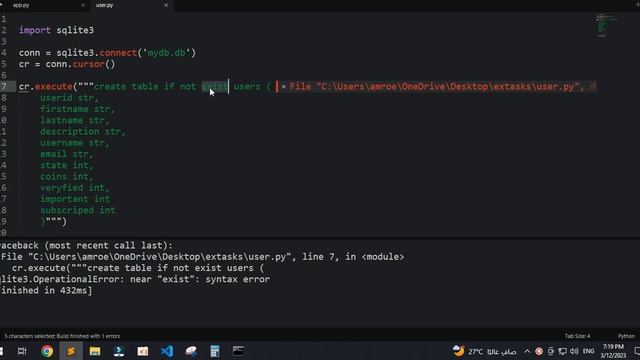Click the line 7 gutter number
640x360 pixels.
(4, 87)
